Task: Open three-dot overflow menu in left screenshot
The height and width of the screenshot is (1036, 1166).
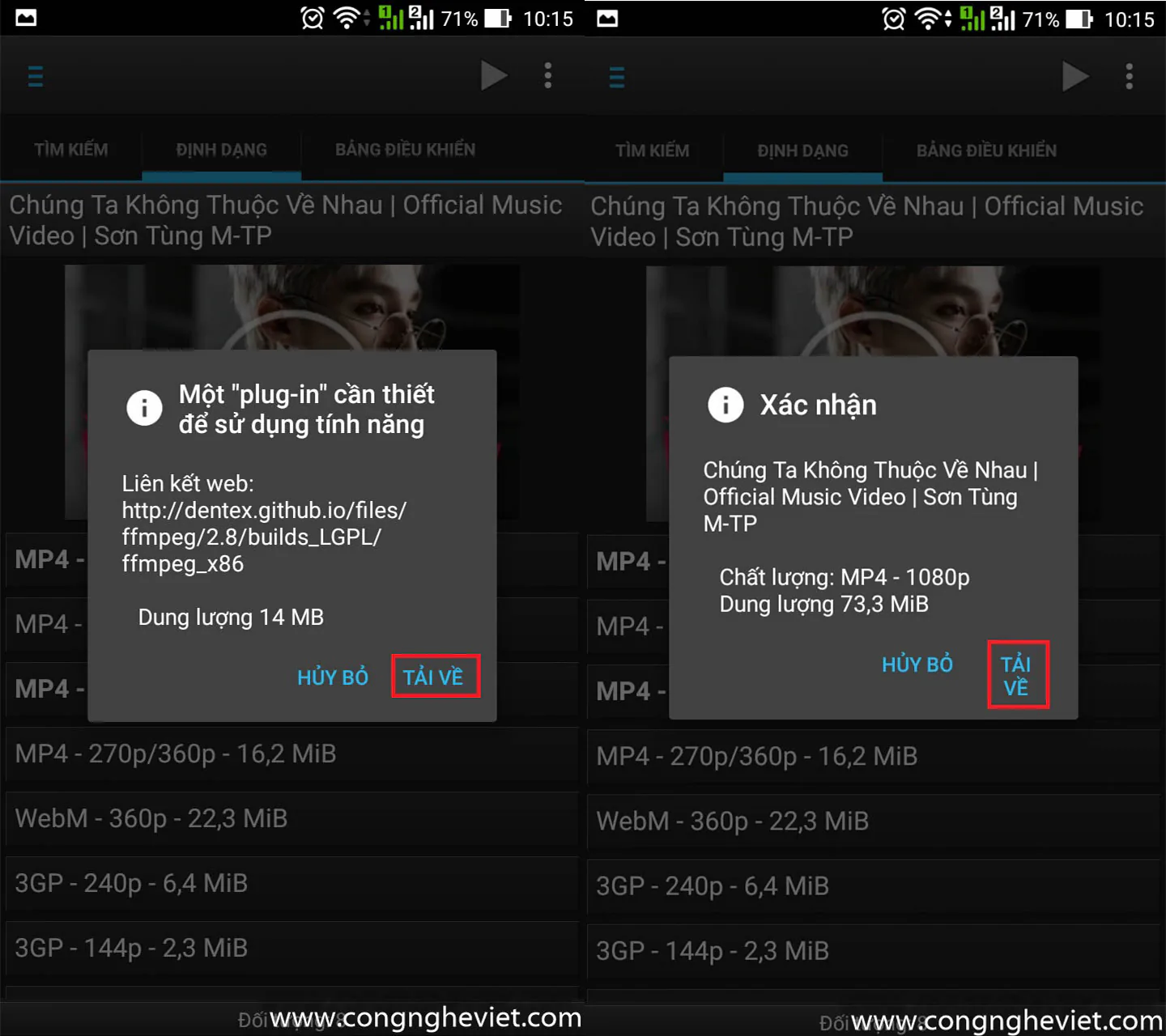Action: pos(548,75)
